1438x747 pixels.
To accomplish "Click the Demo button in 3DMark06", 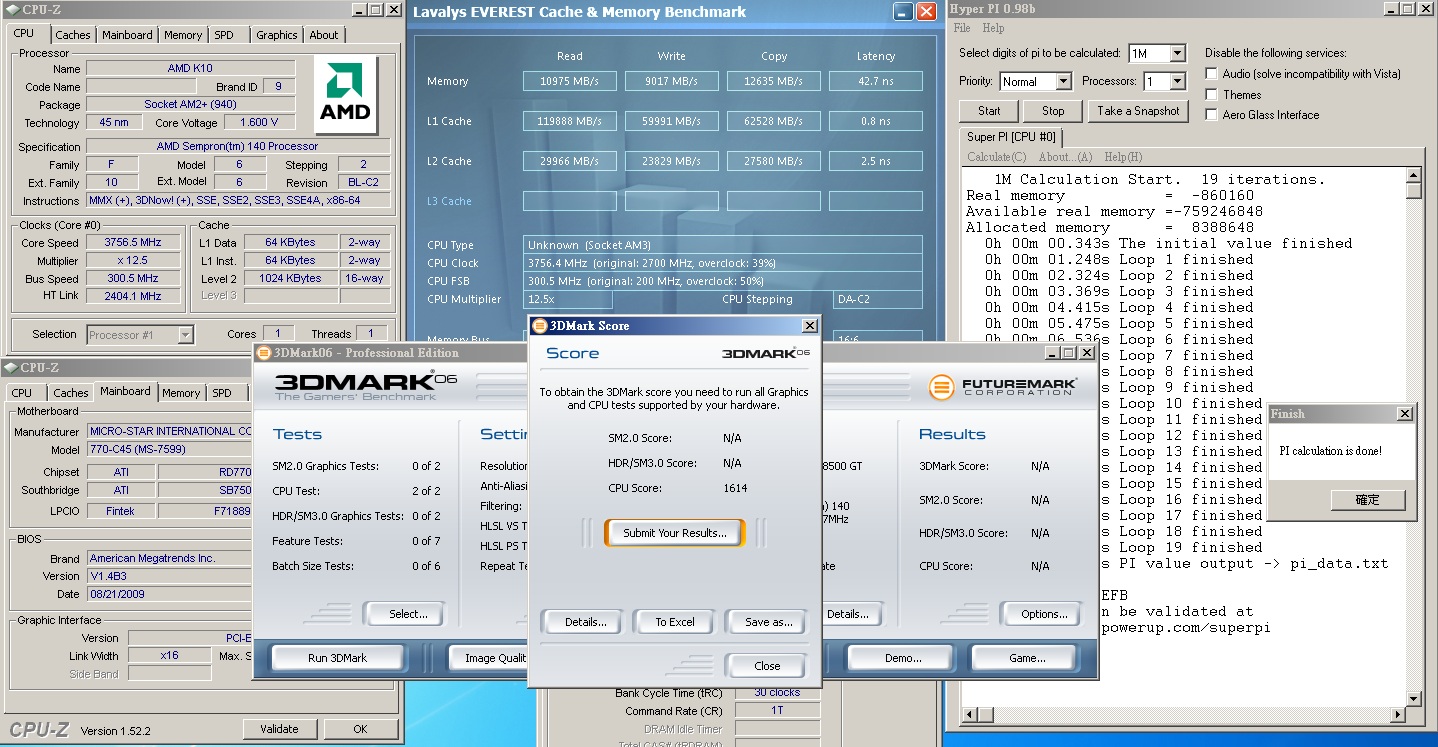I will point(903,658).
